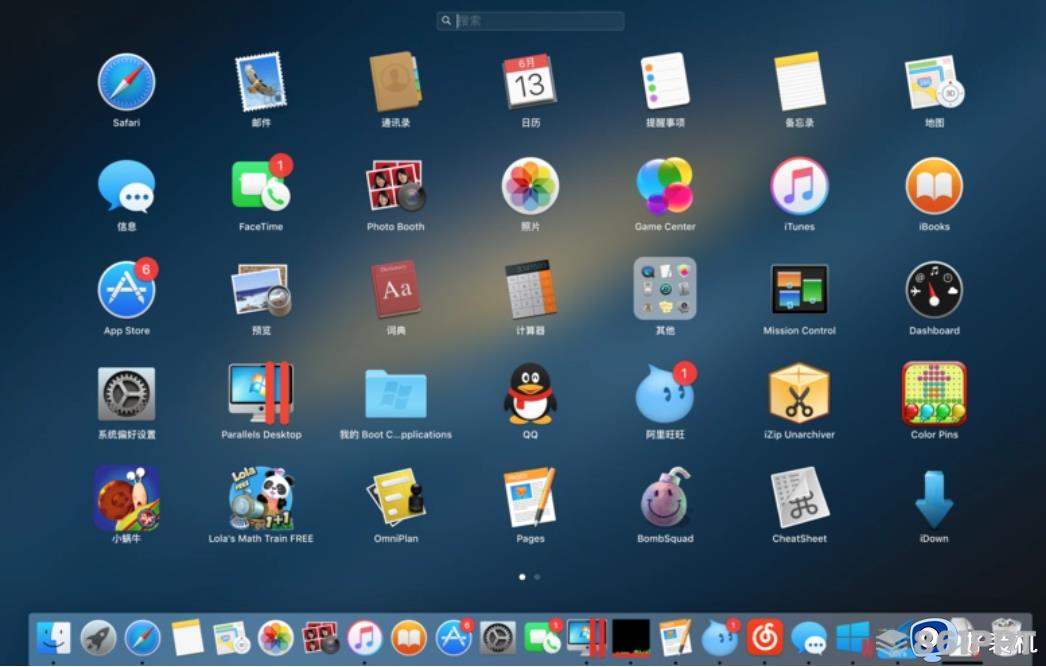Image resolution: width=1046 pixels, height=667 pixels.
Task: Launch the QQ penguin app
Action: coord(530,394)
